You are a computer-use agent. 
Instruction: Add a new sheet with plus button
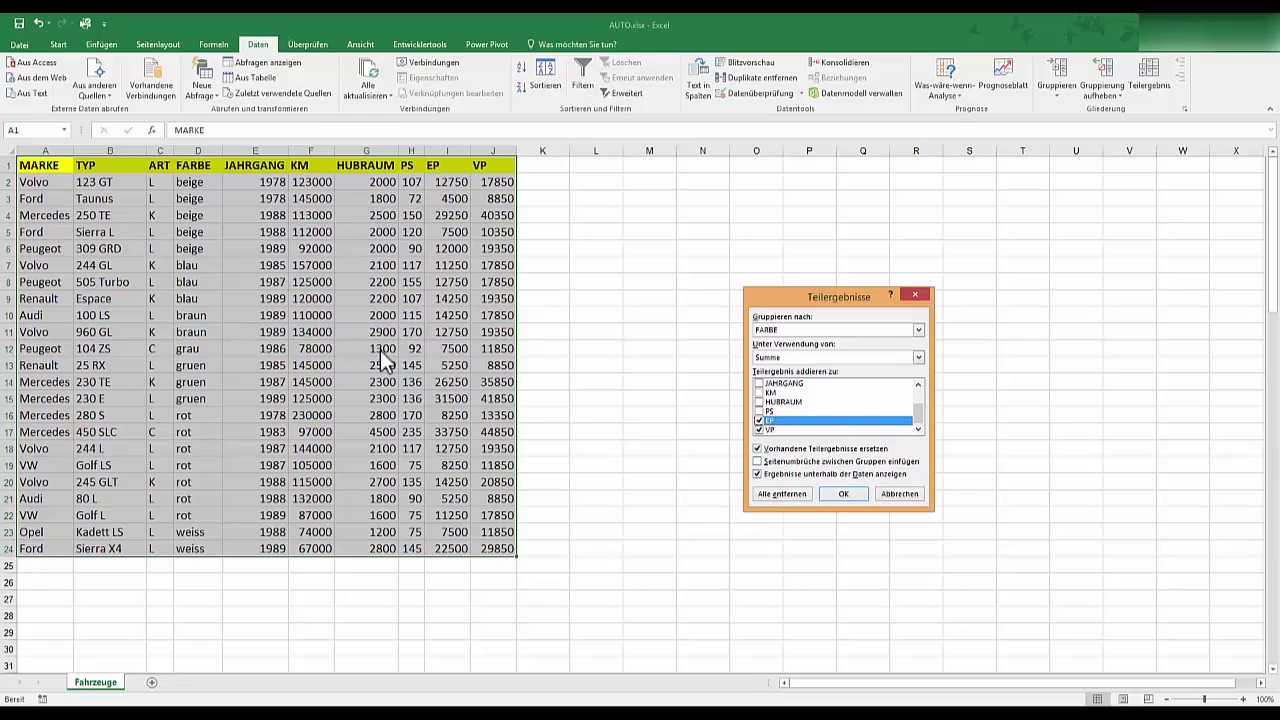click(x=152, y=682)
